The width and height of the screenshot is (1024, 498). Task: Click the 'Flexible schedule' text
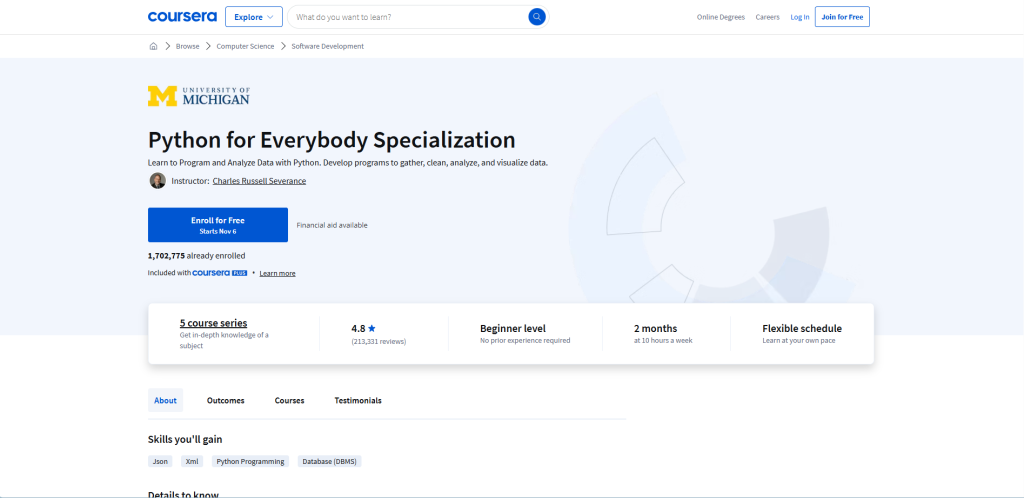[x=802, y=329]
